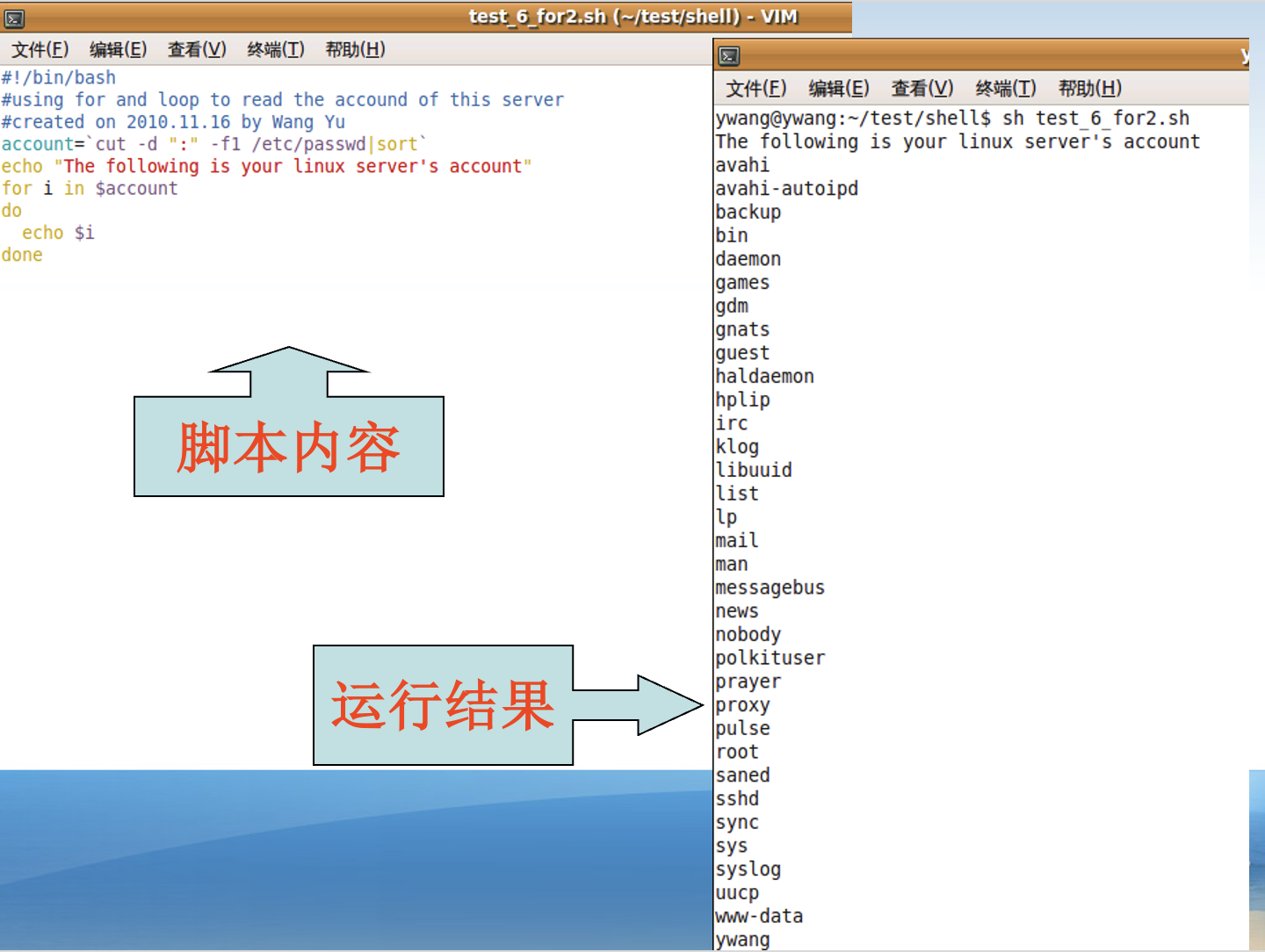Viewport: 1265px width, 952px height.
Task: Click the 'sys' output line
Action: (x=732, y=846)
